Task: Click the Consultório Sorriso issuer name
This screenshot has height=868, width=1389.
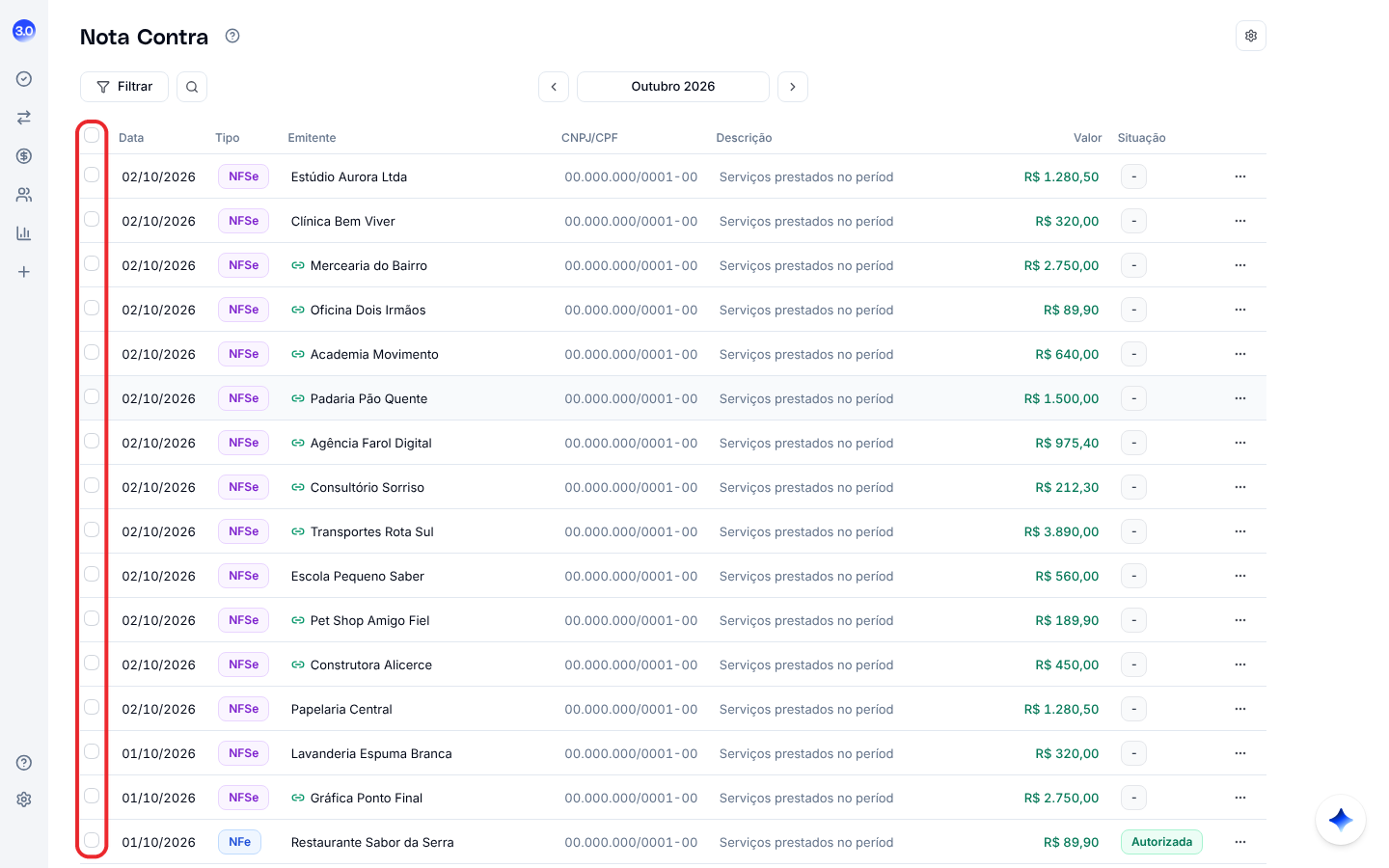Action: (368, 487)
